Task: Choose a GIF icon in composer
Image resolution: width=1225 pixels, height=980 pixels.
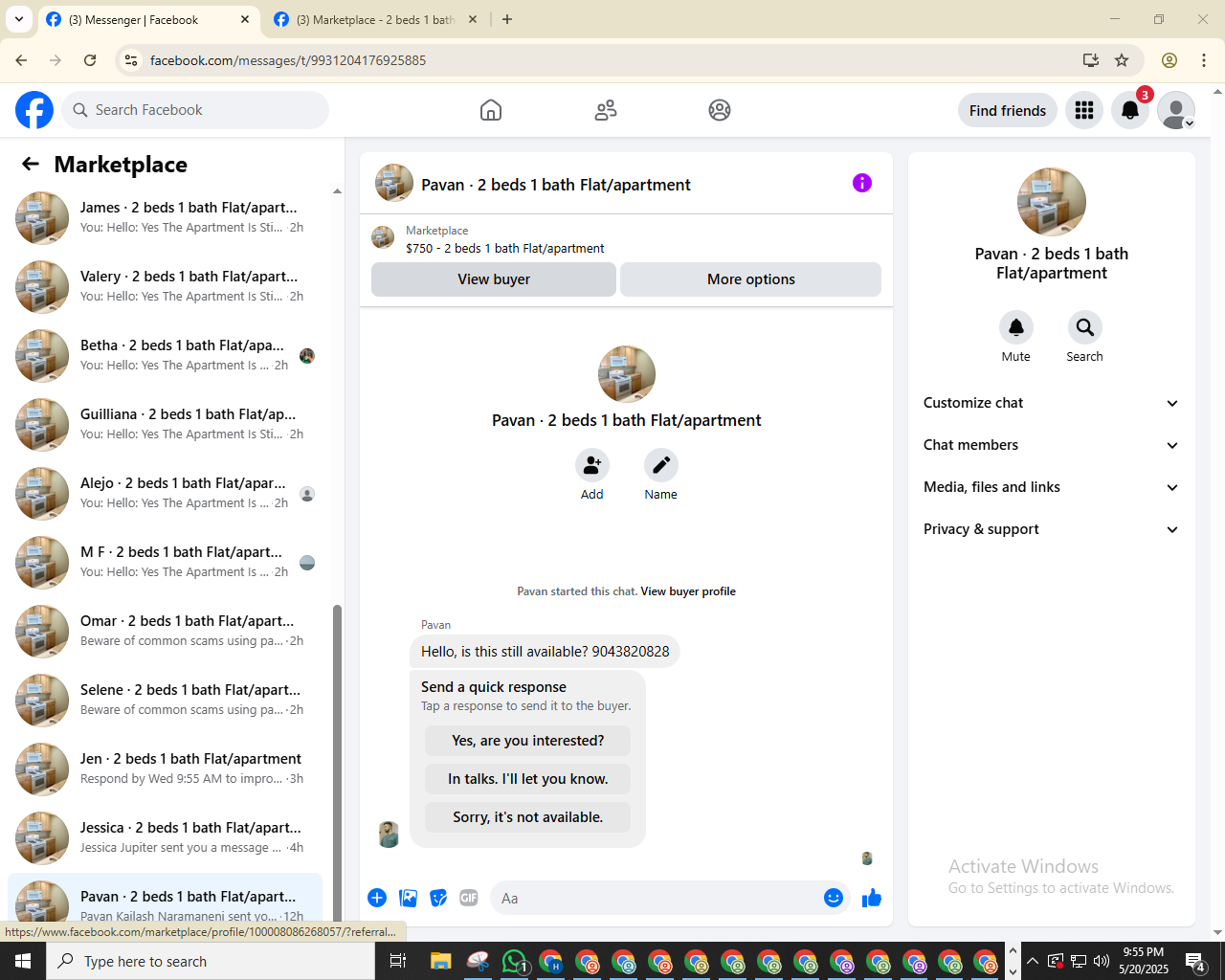Action: click(469, 898)
